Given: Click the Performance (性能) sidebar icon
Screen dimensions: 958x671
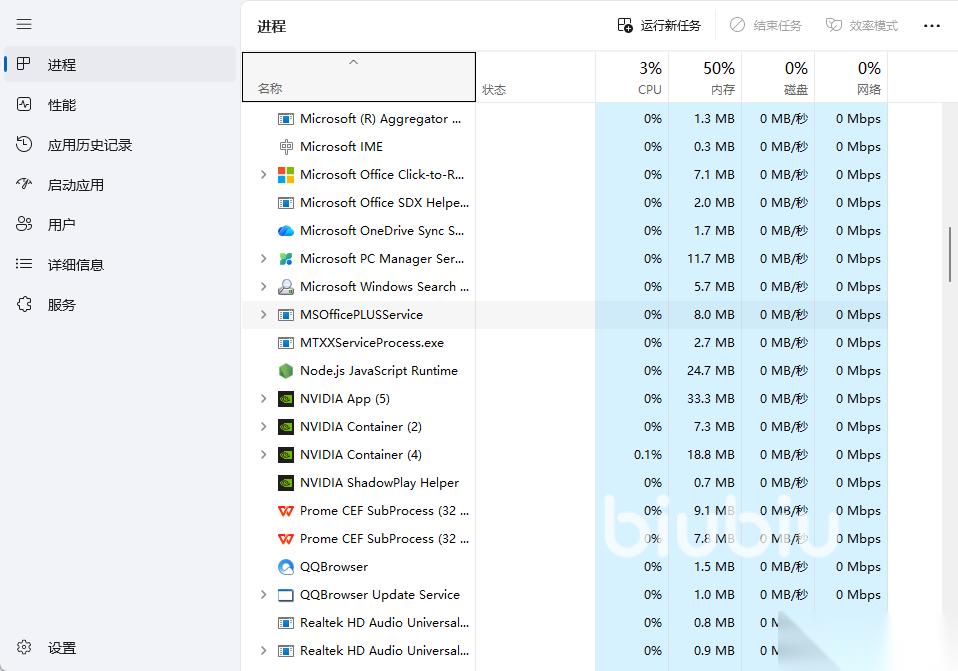Looking at the screenshot, I should click(x=24, y=104).
